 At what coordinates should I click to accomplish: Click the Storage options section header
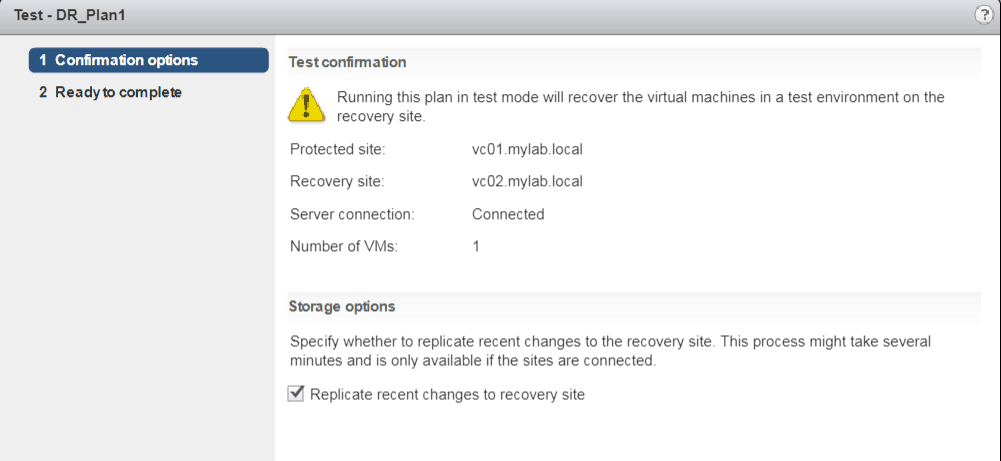coord(342,306)
